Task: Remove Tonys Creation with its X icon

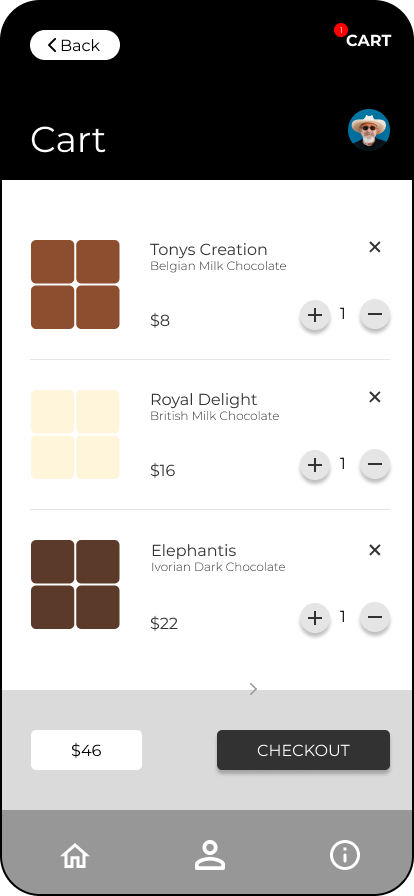Action: point(375,247)
